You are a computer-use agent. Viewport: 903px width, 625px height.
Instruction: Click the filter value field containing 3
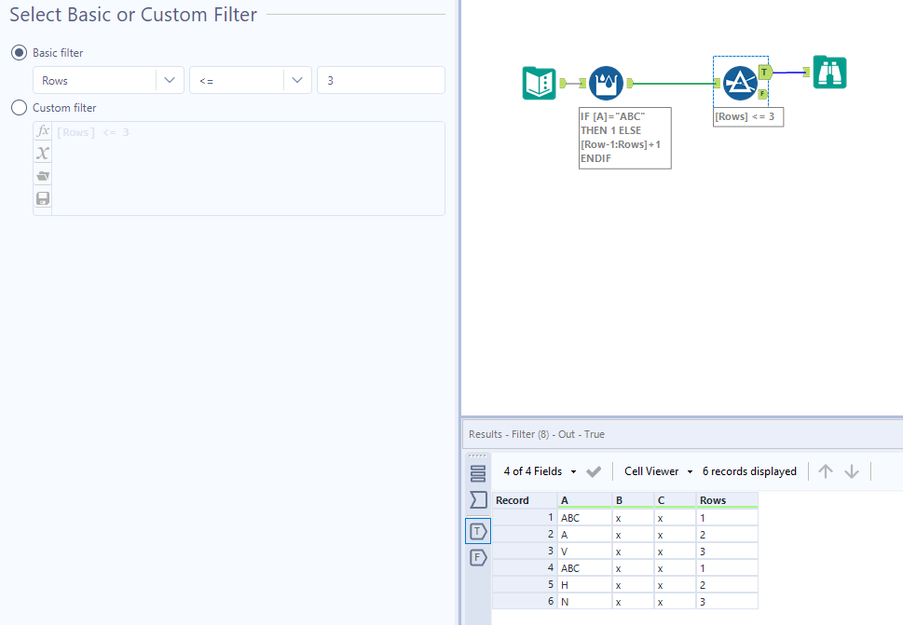(381, 80)
